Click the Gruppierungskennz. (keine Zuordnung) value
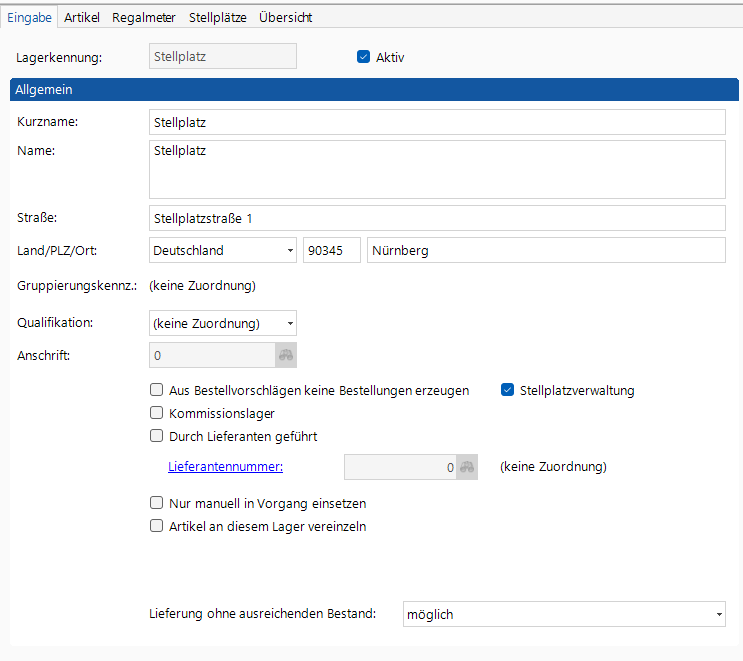Screen dimensions: 743x661 point(202,286)
